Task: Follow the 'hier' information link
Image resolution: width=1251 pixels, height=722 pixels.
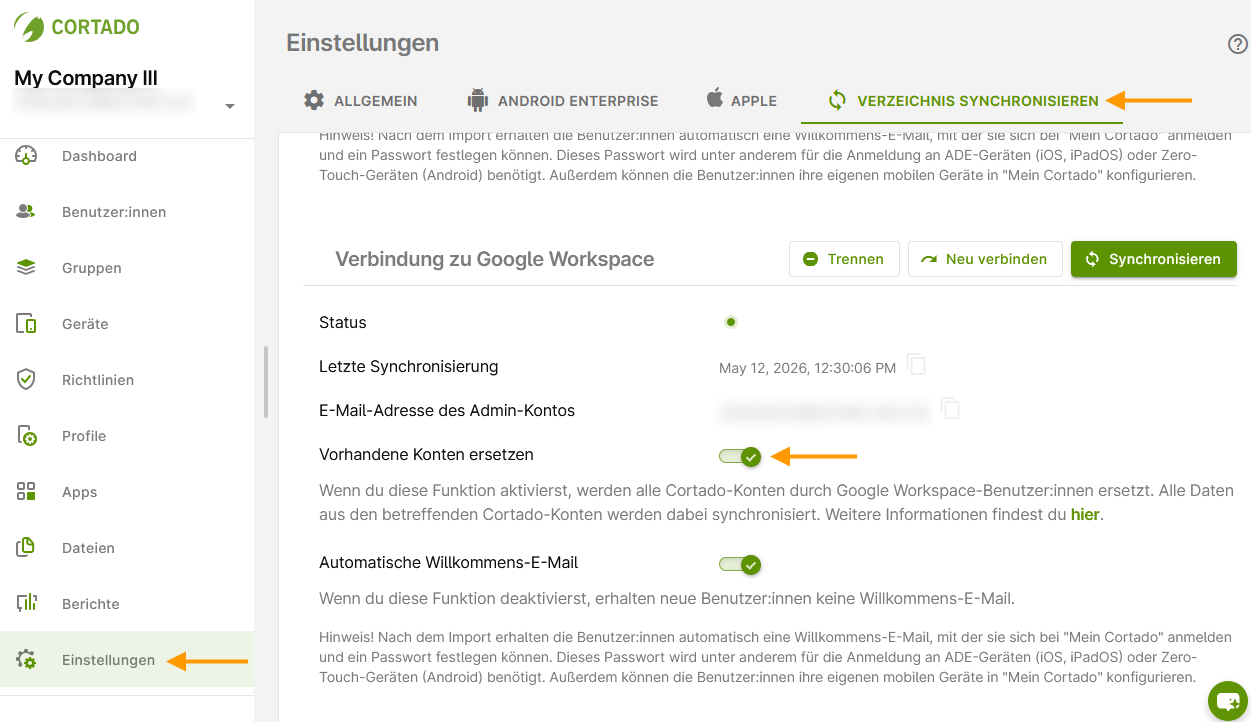Action: (1085, 515)
